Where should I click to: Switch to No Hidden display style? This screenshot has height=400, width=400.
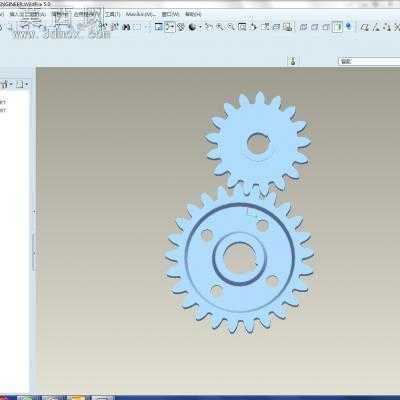pyautogui.click(x=327, y=27)
